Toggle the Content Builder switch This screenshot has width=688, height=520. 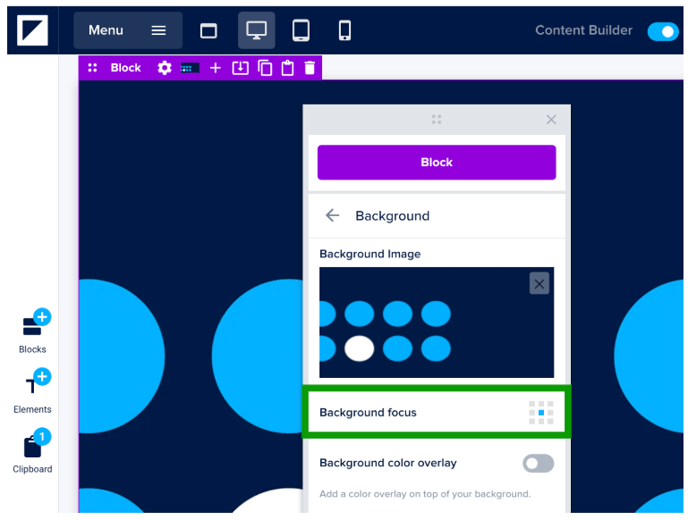[662, 31]
